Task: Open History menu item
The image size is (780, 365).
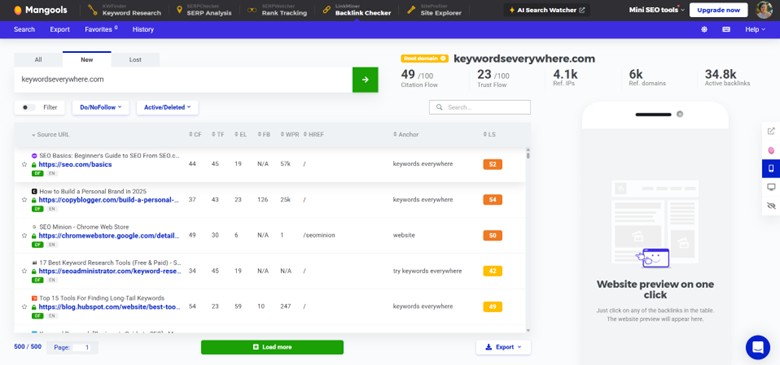Action: [143, 29]
